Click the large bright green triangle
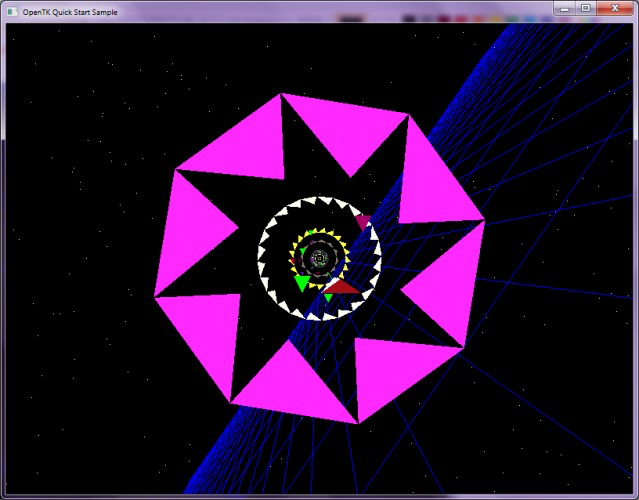The image size is (639, 500). click(302, 282)
